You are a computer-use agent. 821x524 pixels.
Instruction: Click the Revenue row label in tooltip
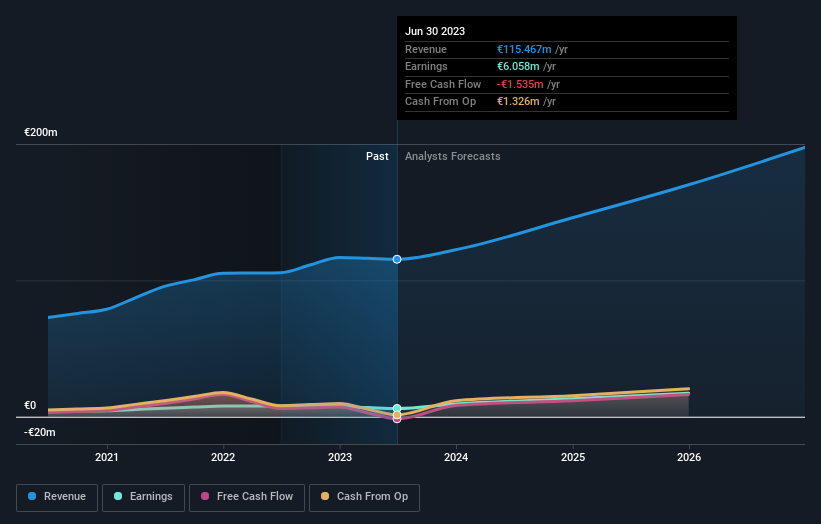pyautogui.click(x=426, y=49)
